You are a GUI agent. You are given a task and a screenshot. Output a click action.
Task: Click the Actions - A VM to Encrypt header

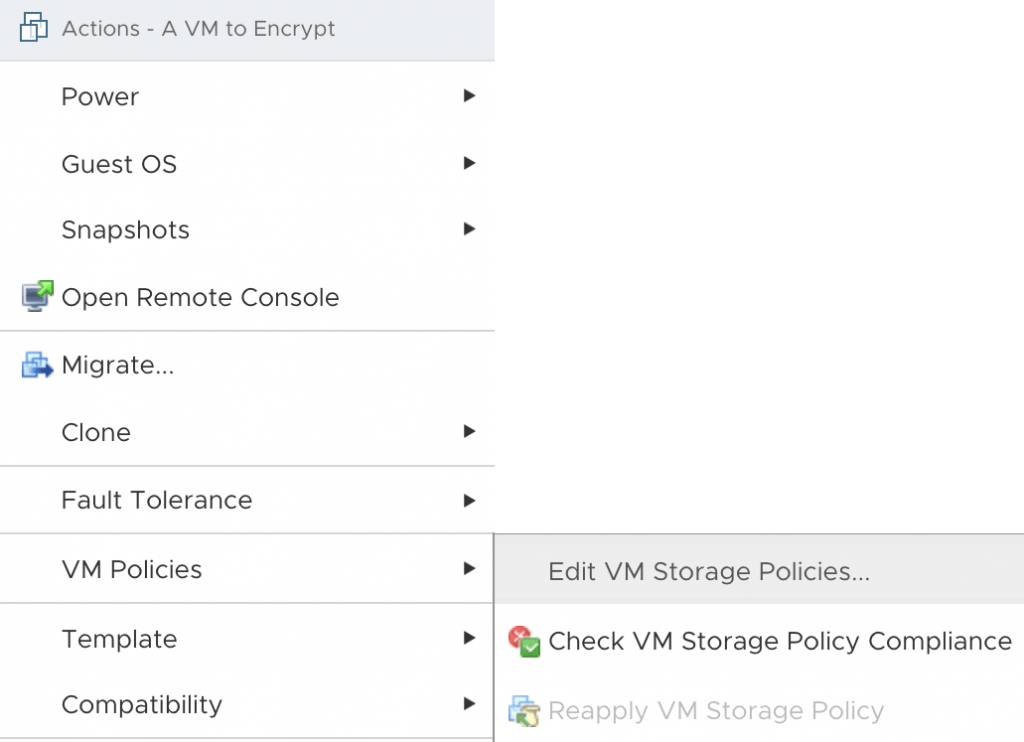[247, 29]
